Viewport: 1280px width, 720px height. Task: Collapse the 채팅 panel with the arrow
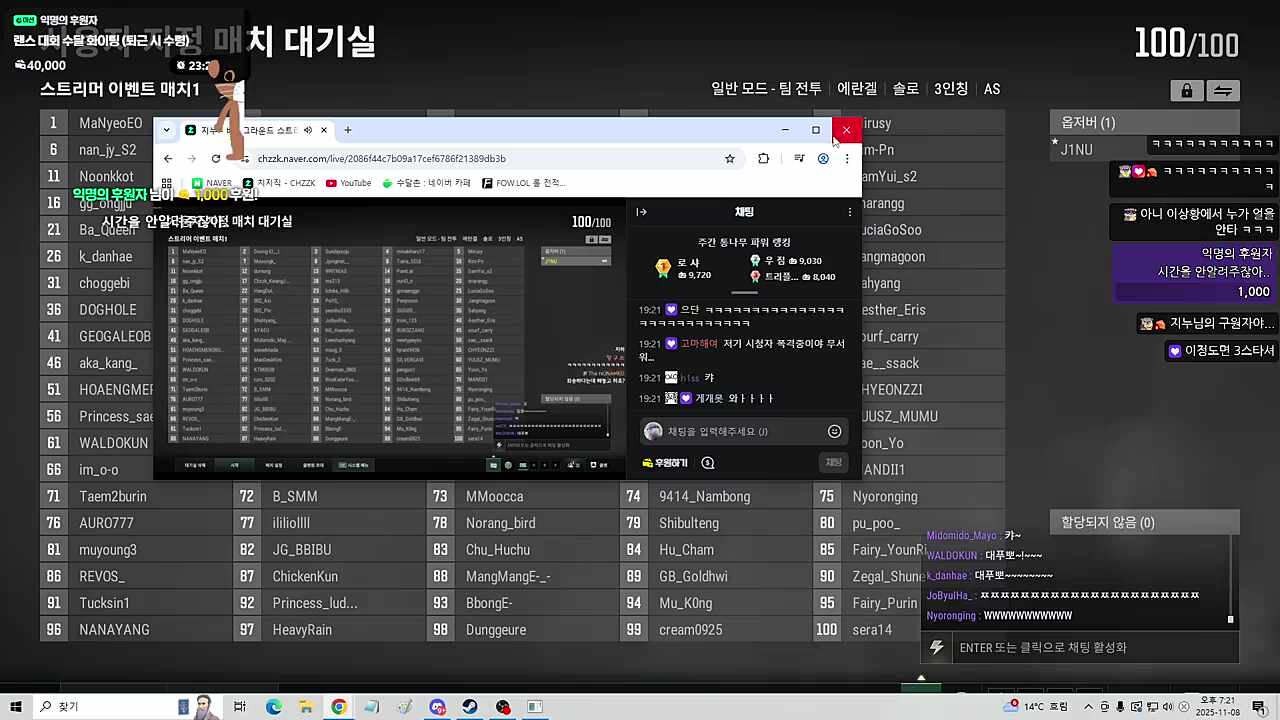point(641,211)
